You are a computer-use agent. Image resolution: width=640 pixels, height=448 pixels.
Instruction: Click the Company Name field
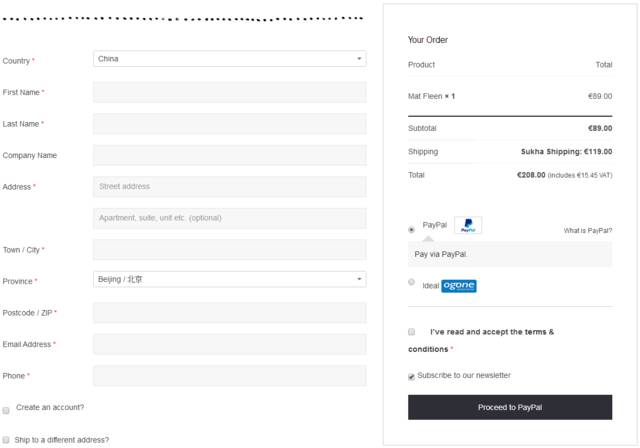pyautogui.click(x=229, y=155)
